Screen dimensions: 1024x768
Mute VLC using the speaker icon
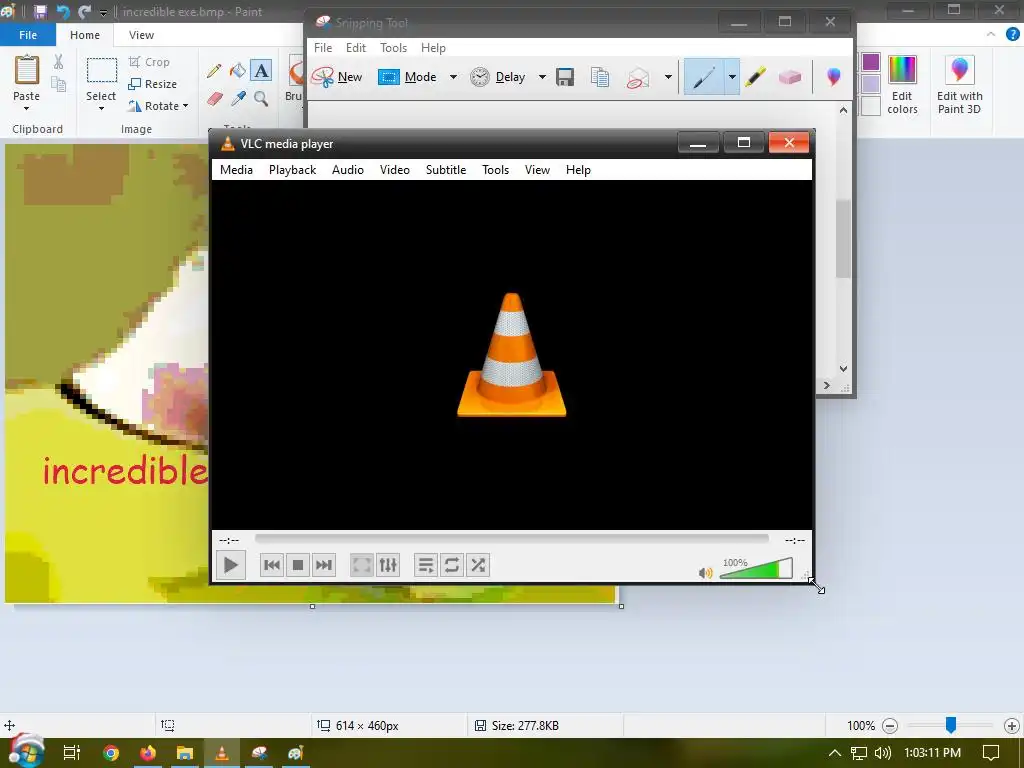705,573
